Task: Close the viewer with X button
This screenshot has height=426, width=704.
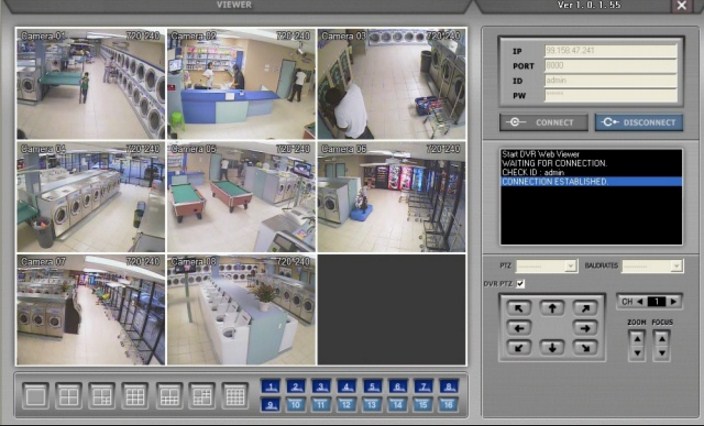Action: (x=682, y=5)
